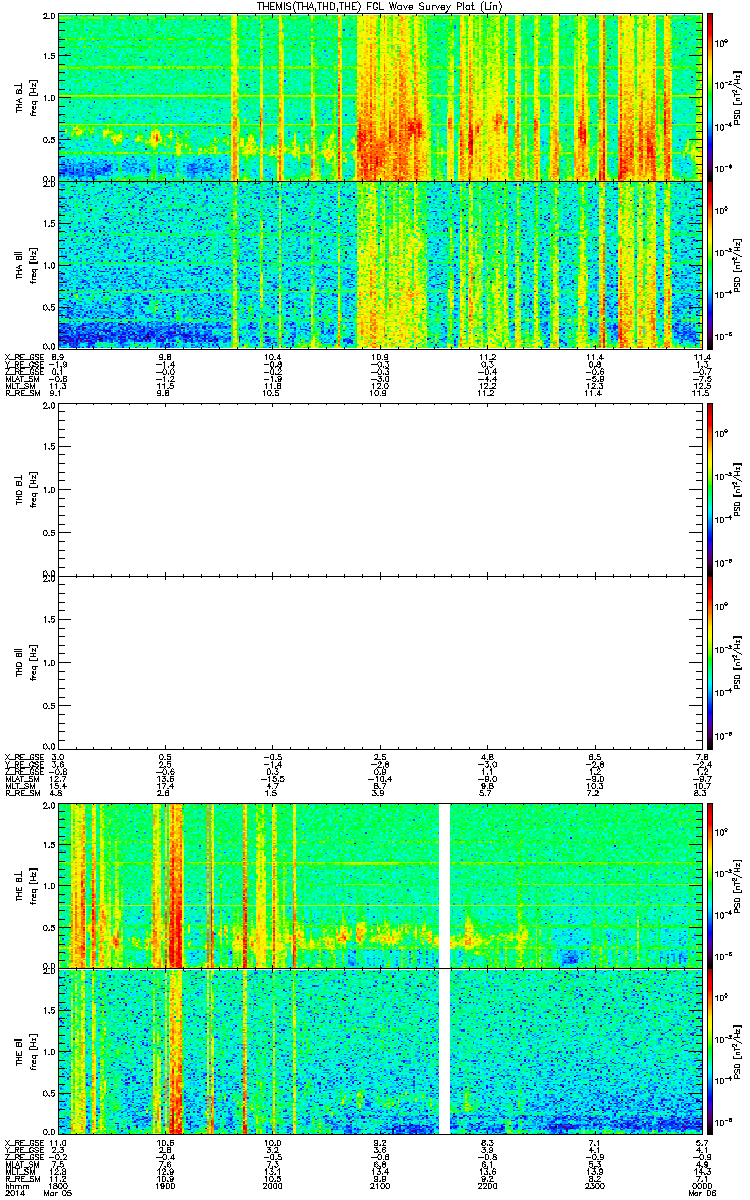The width and height of the screenshot is (750, 1200).
Task: Click the '1800' time label on bottom axis
Action: pyautogui.click(x=59, y=1186)
